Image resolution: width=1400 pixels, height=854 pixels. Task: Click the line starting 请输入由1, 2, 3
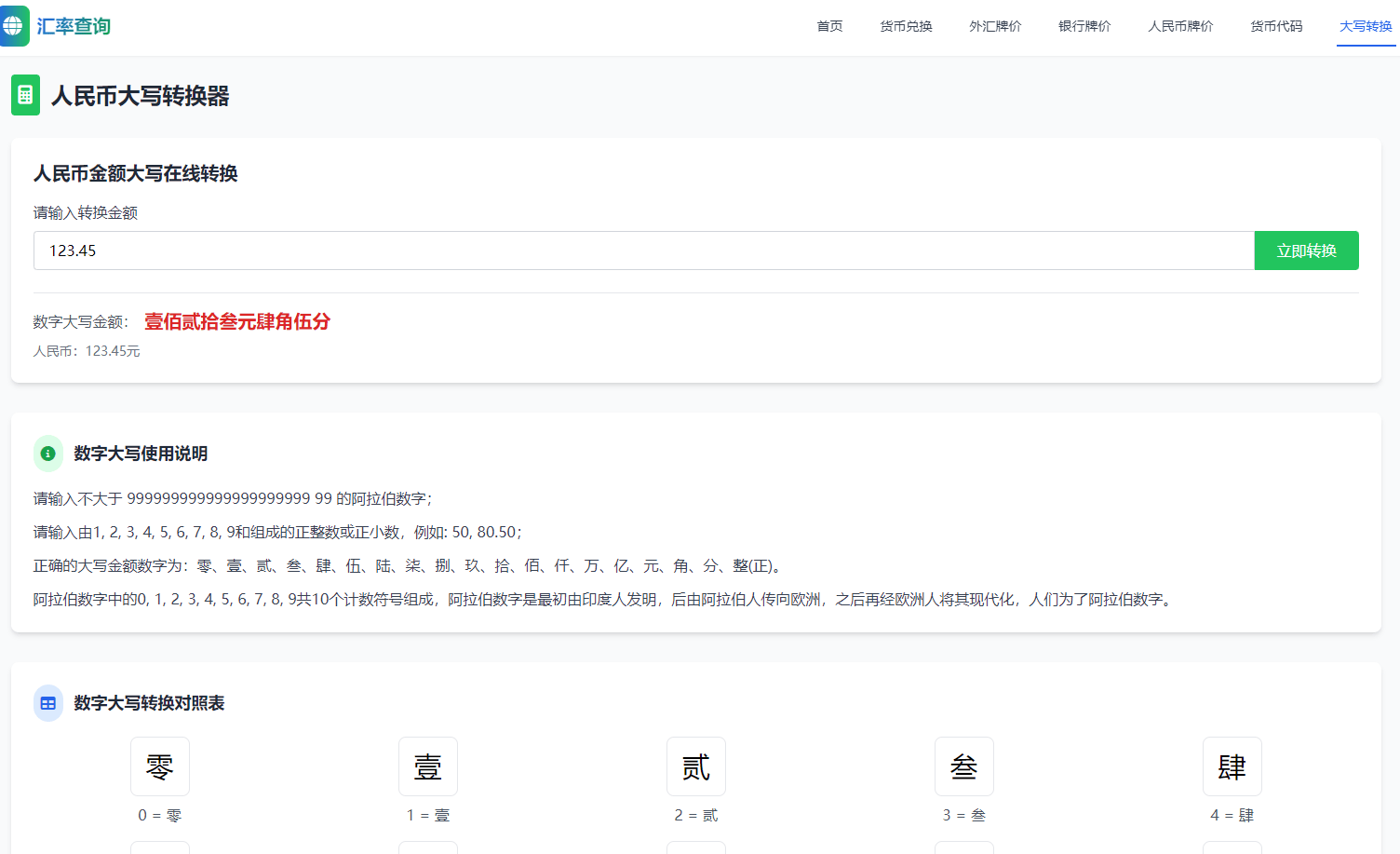278,532
